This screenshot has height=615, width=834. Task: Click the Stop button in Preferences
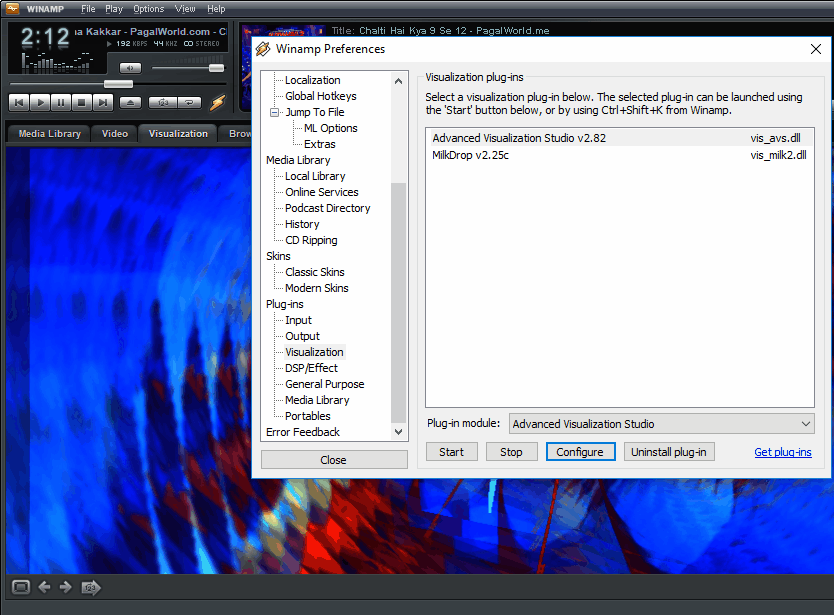[x=511, y=452]
